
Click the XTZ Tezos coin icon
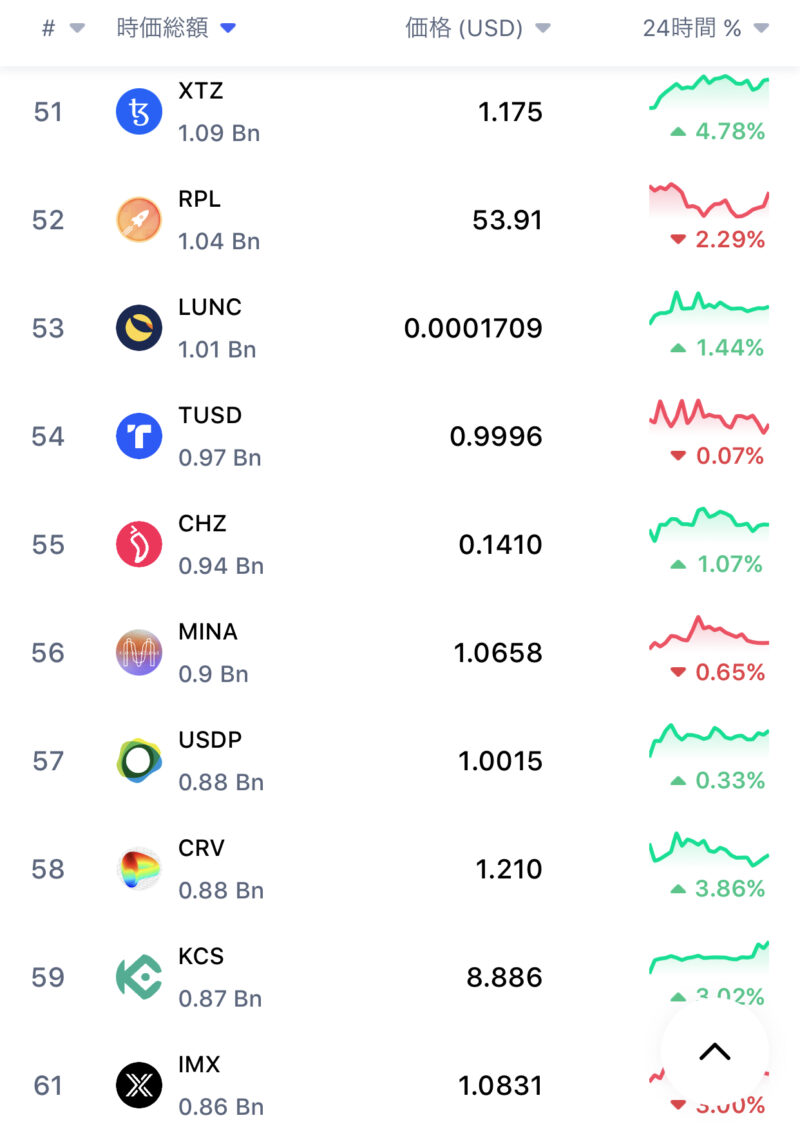(x=139, y=112)
